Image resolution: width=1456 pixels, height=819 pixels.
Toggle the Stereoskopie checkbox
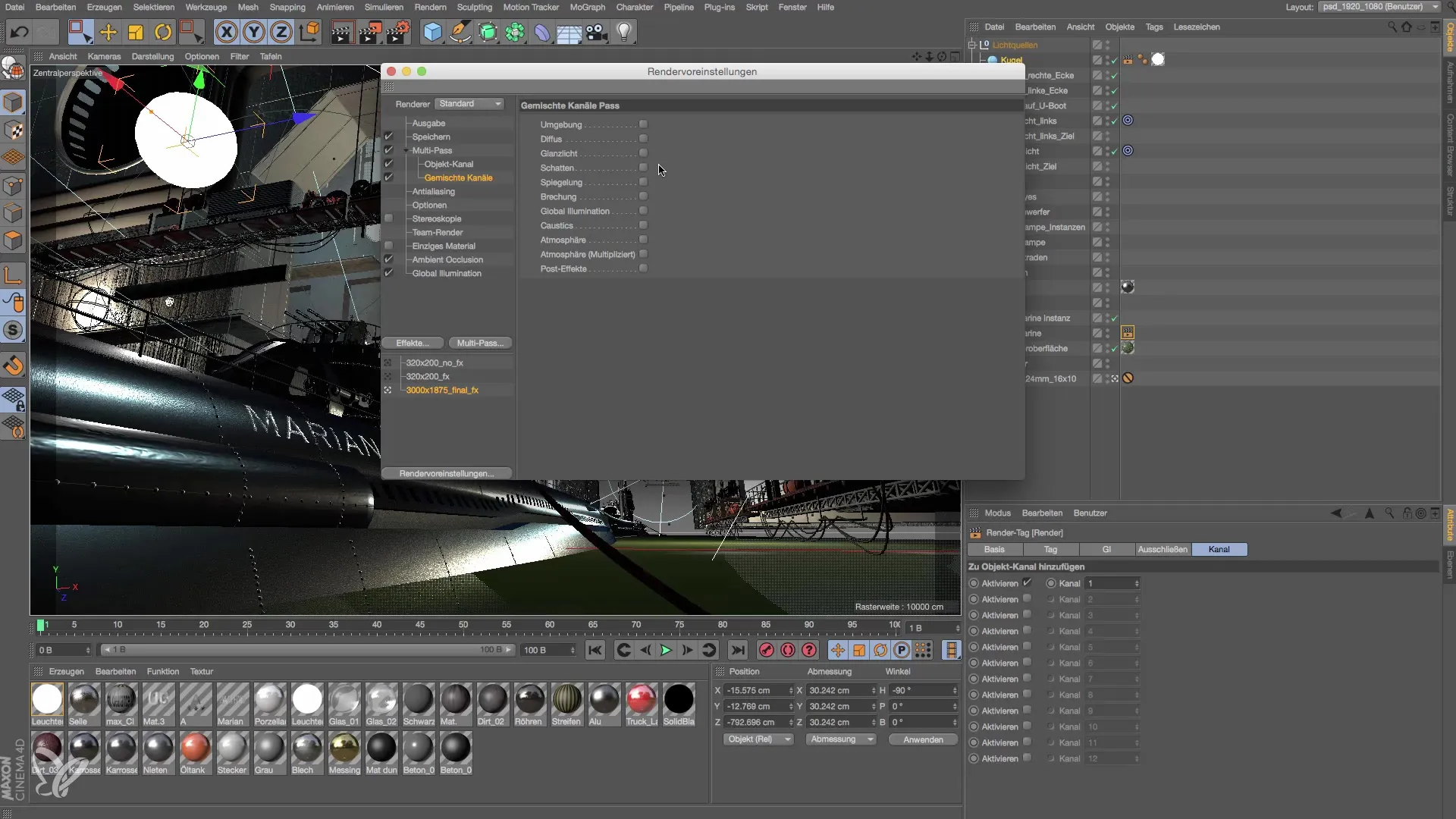pos(388,218)
